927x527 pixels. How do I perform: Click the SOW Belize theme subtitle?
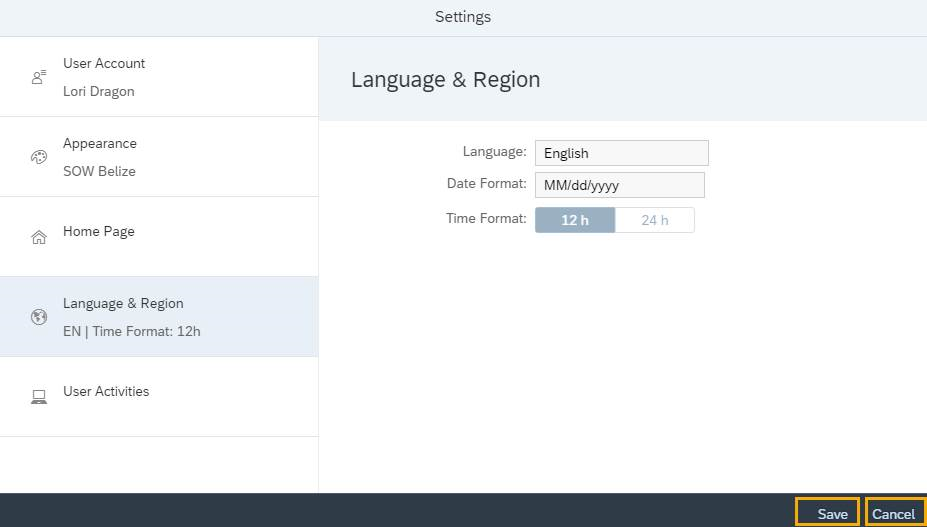(x=99, y=171)
